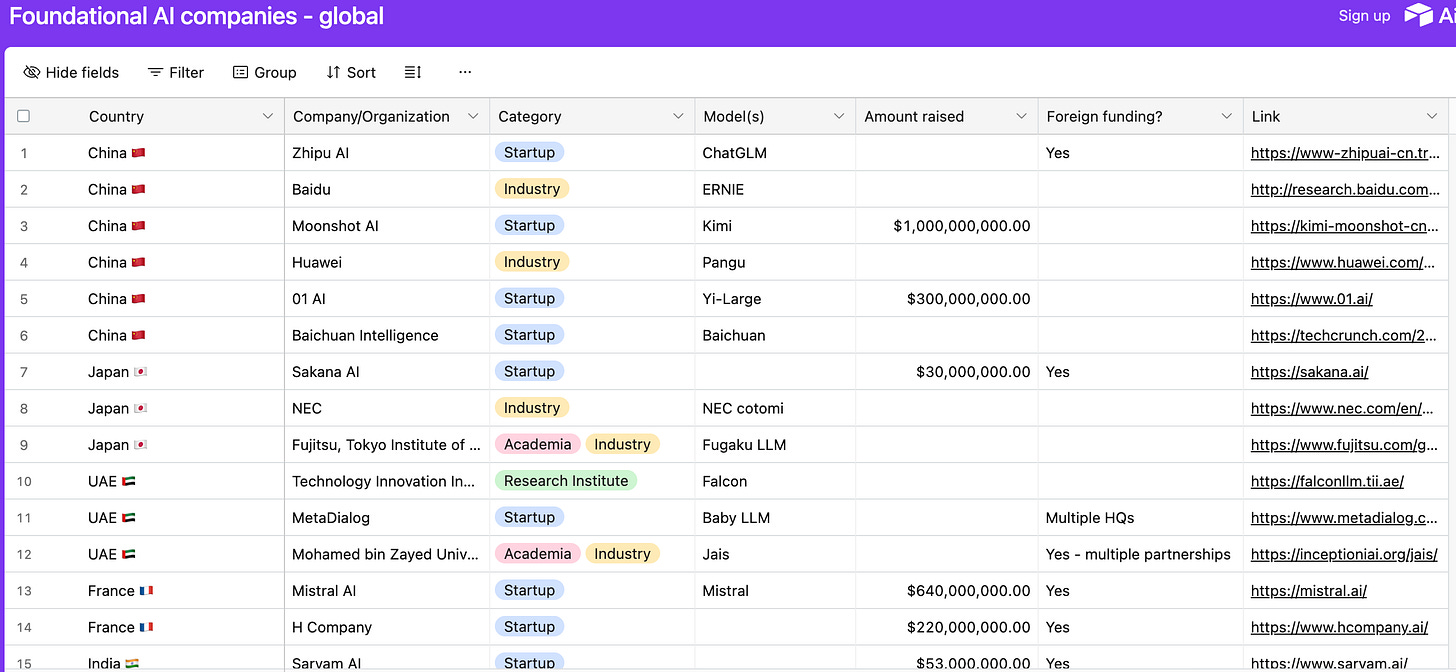Open the research.baidu.com link
The width and height of the screenshot is (1456, 672).
(x=1345, y=189)
